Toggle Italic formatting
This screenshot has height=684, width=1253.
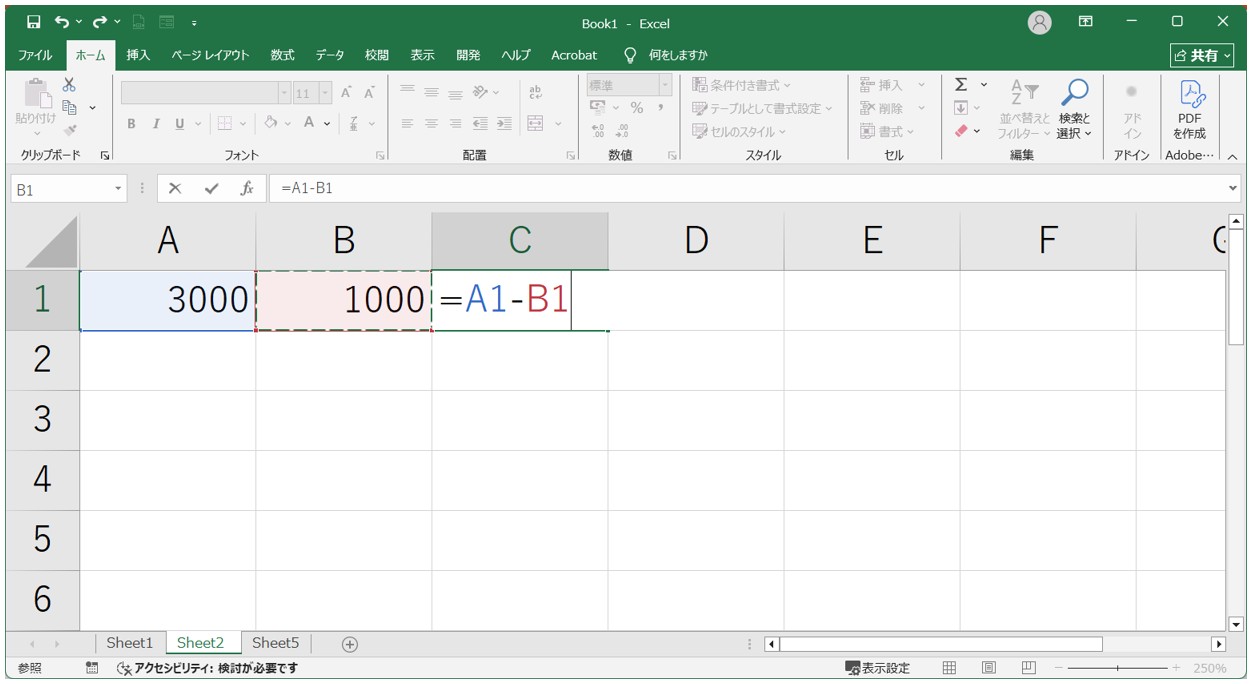(155, 124)
